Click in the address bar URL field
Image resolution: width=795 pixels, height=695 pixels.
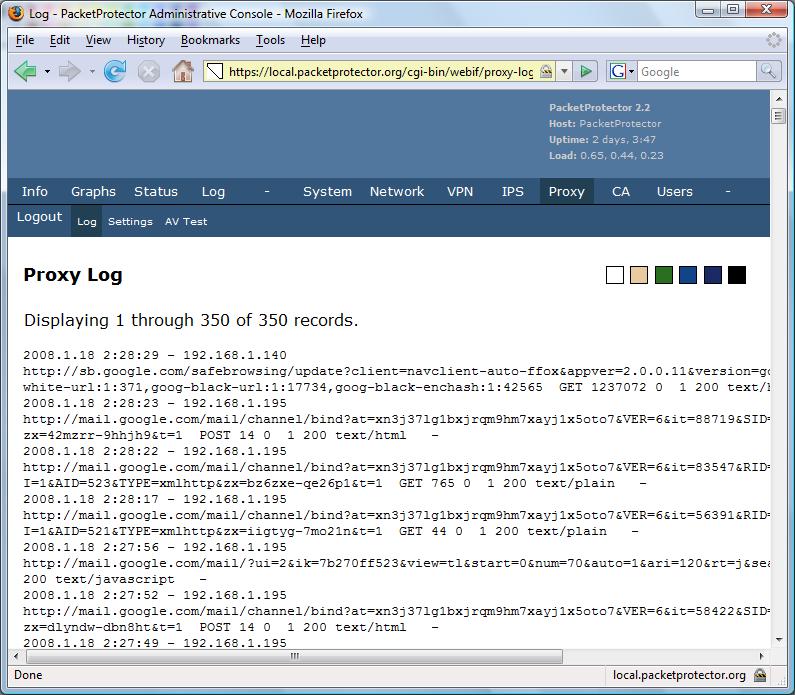click(380, 71)
